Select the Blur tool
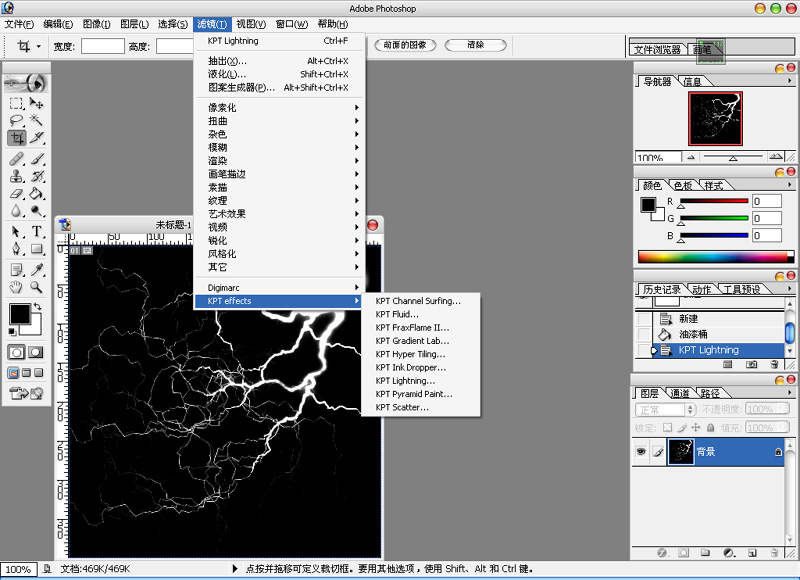800x580 pixels. [16, 211]
